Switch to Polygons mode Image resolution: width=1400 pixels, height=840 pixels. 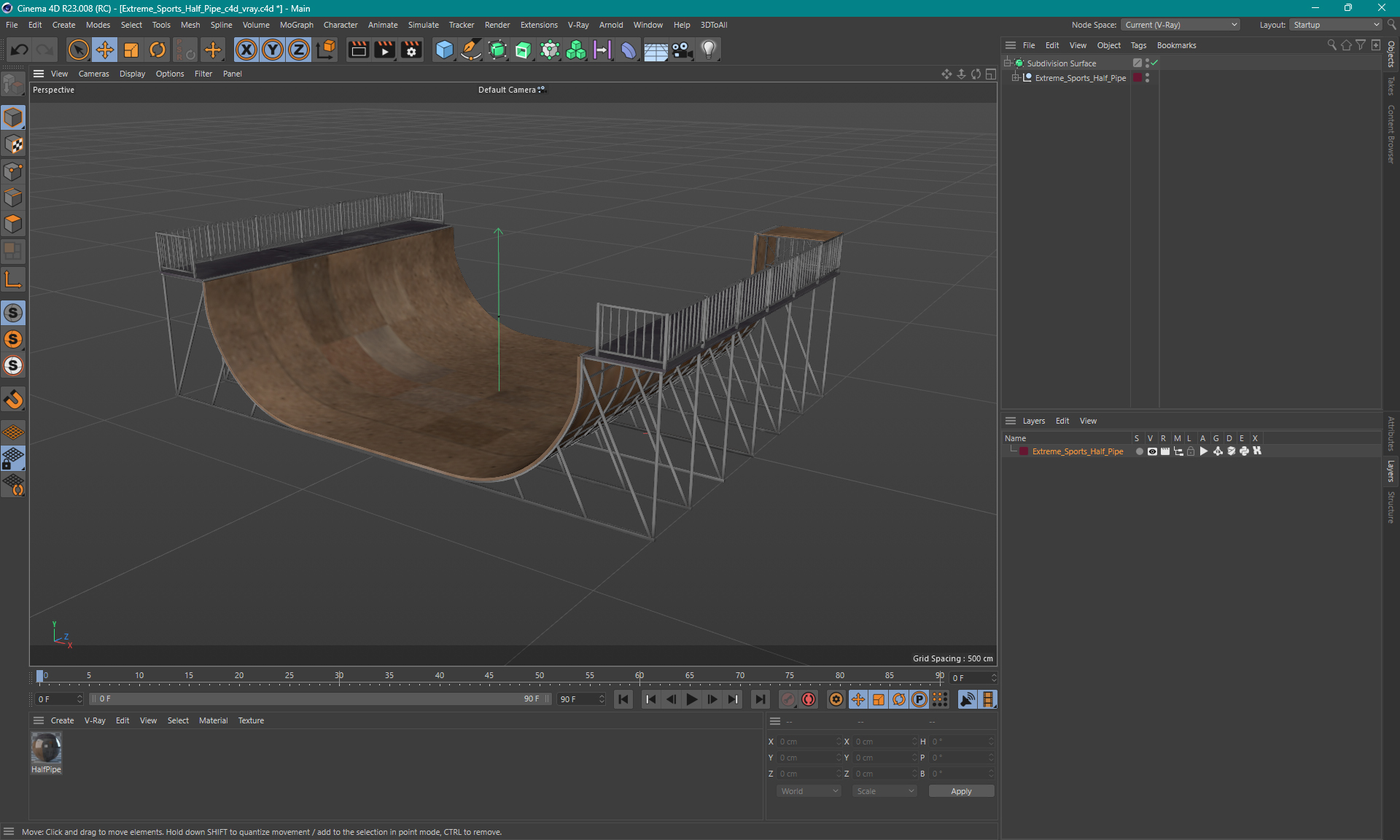[13, 224]
